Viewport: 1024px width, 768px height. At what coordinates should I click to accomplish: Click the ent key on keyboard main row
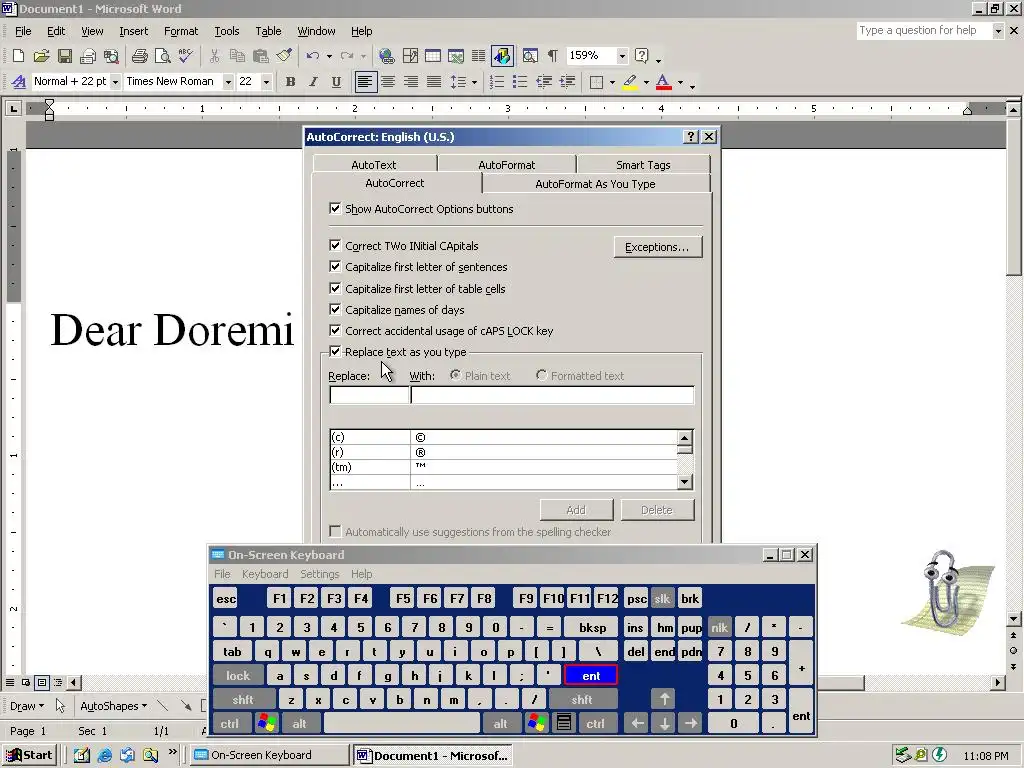tap(590, 675)
